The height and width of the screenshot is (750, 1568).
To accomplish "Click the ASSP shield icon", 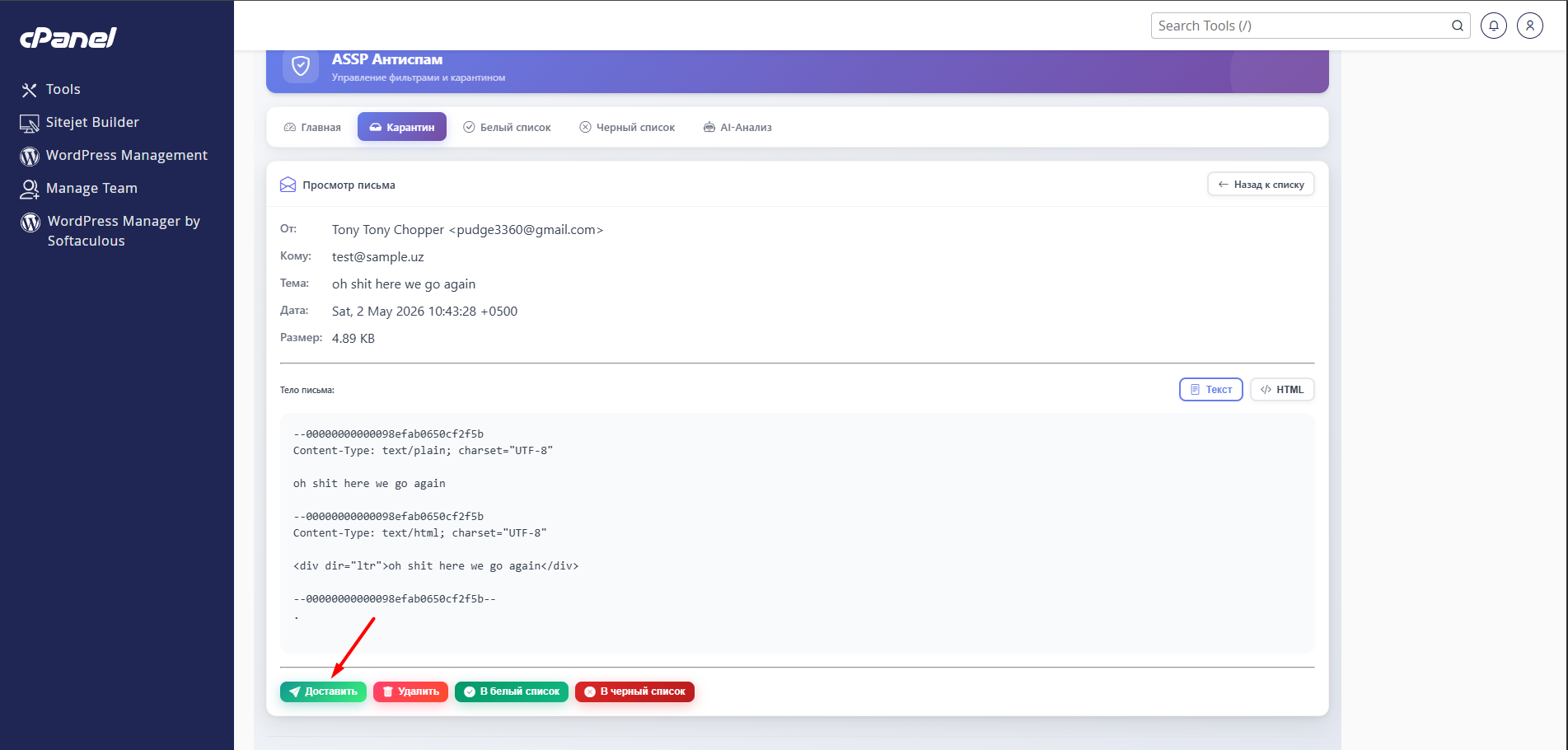I will click(301, 66).
